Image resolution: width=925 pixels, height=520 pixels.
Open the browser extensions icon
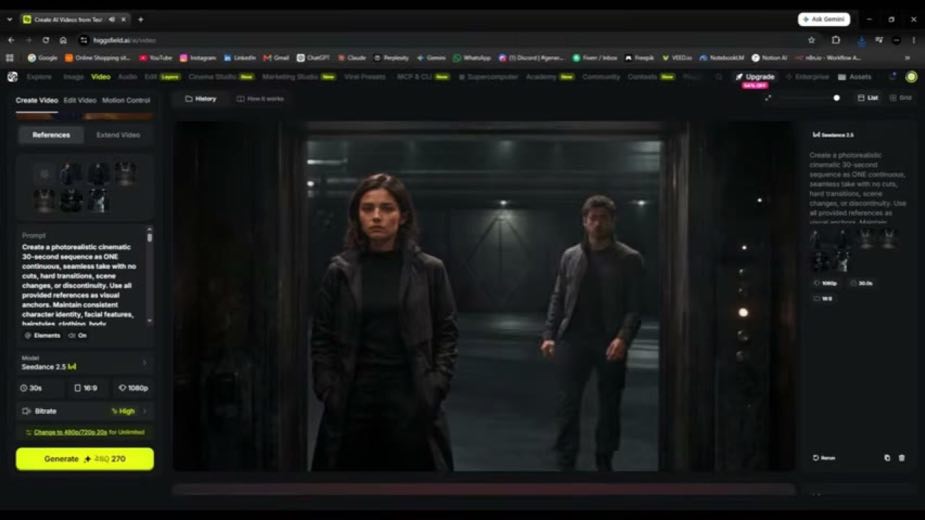(836, 40)
